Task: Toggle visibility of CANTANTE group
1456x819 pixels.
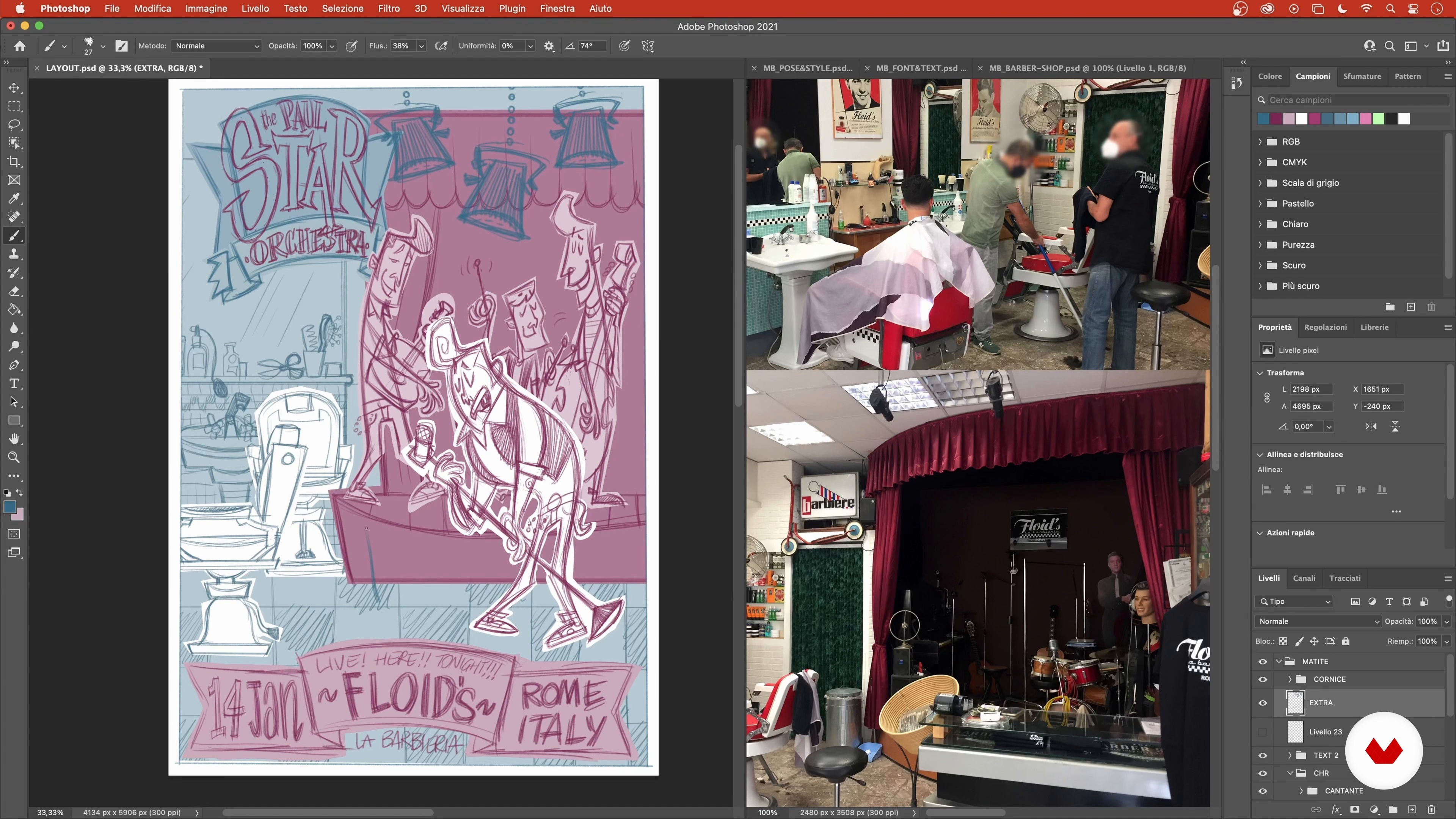Action: tap(1263, 791)
